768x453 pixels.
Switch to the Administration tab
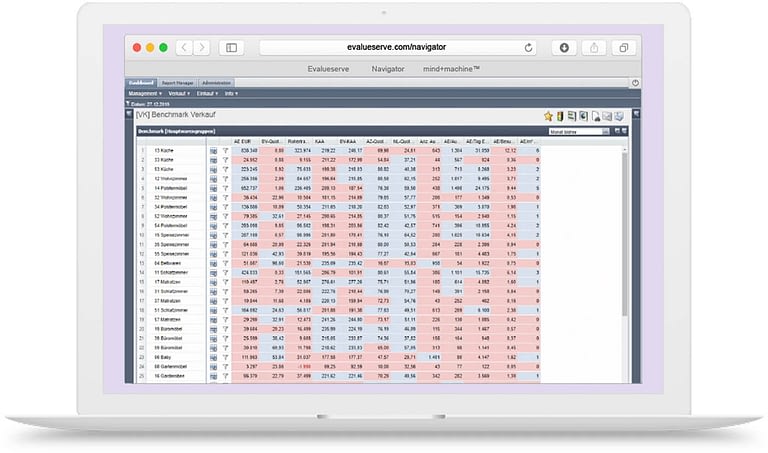(x=216, y=83)
